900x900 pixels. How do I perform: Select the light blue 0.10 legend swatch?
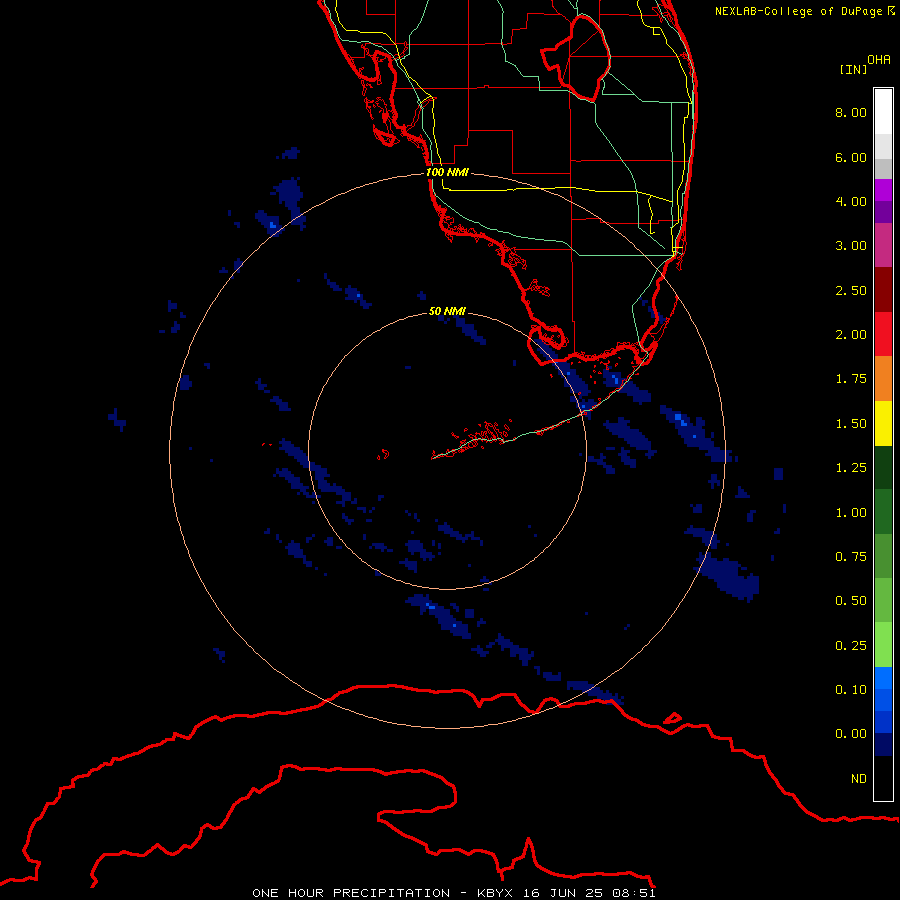883,678
